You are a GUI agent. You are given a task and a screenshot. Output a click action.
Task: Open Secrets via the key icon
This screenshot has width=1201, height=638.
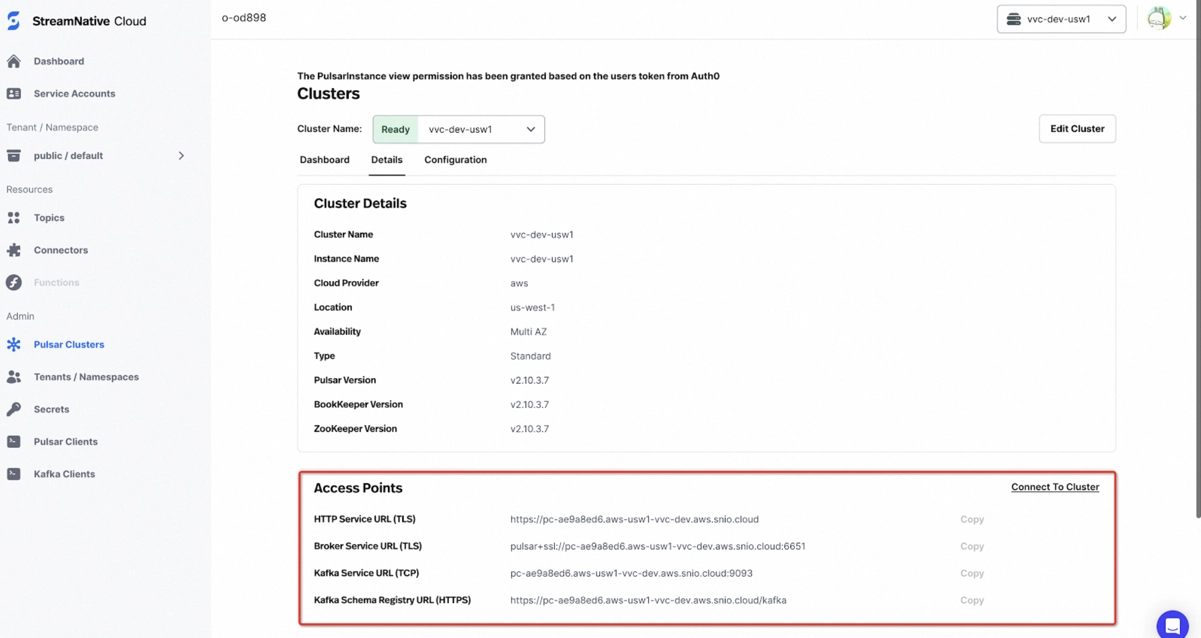pos(14,409)
